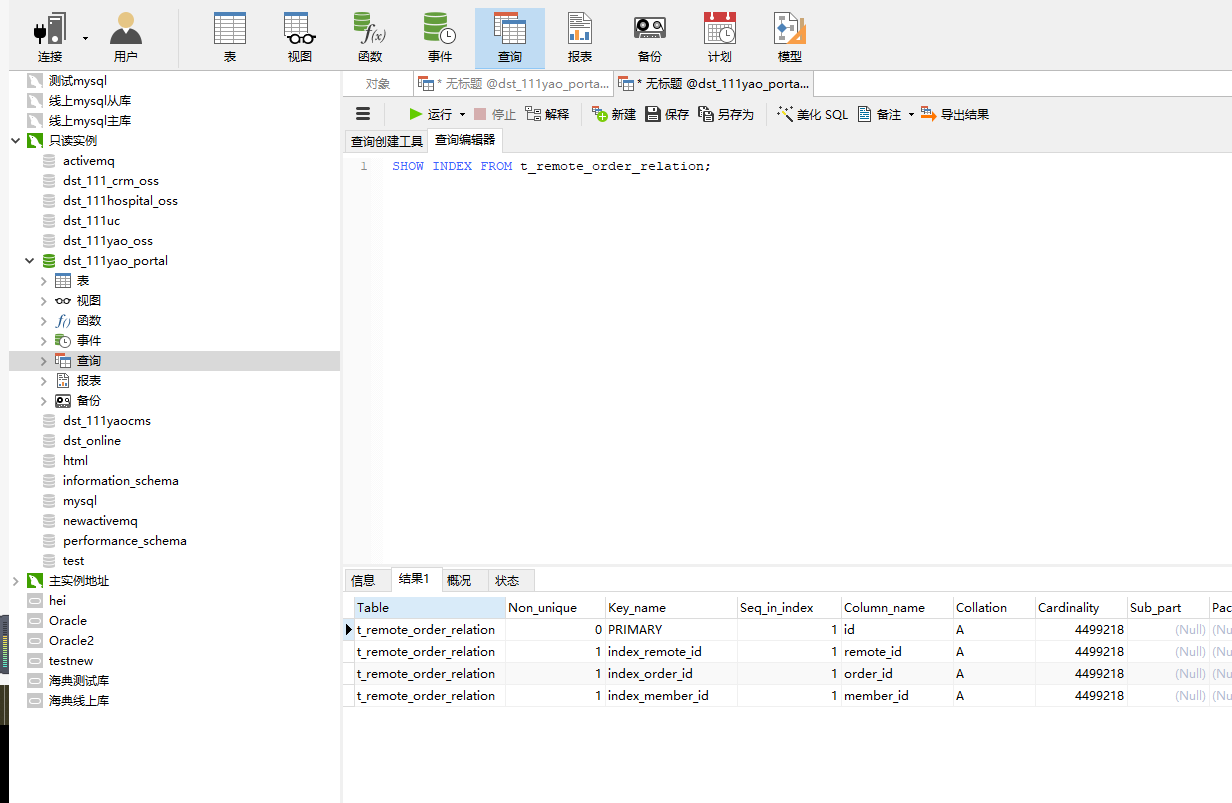Open the 事件 events toolbar icon
The image size is (1232, 803).
click(440, 38)
